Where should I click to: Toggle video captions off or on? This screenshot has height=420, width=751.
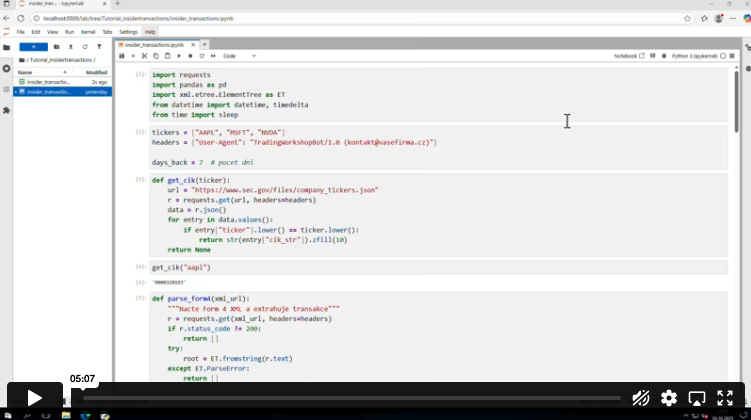click(x=641, y=398)
